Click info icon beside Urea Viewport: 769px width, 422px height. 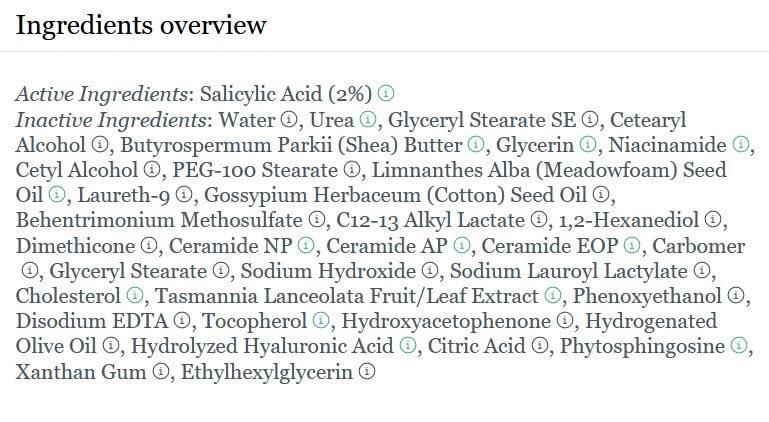pyautogui.click(x=367, y=120)
